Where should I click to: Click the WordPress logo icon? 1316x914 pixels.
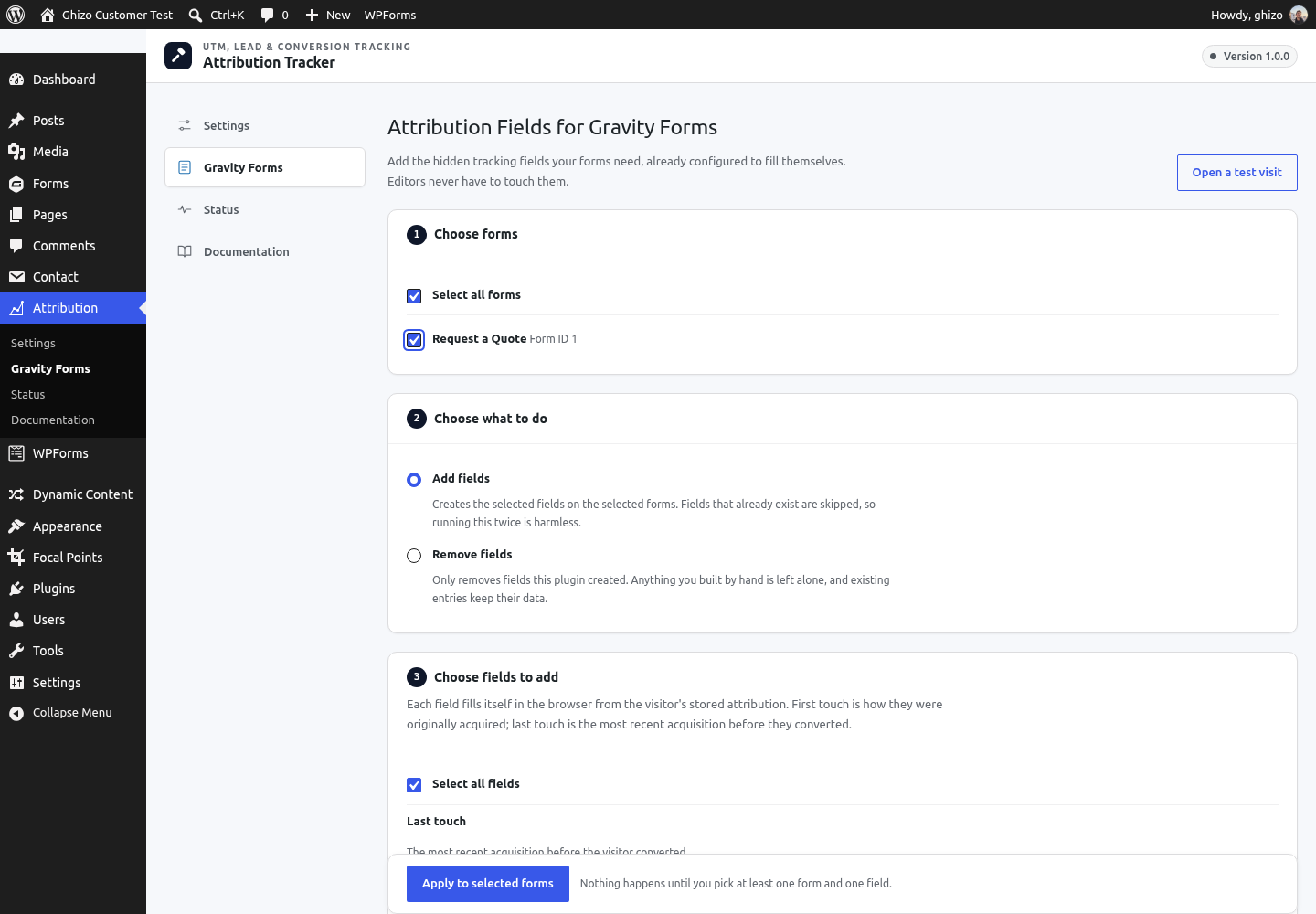pyautogui.click(x=16, y=15)
